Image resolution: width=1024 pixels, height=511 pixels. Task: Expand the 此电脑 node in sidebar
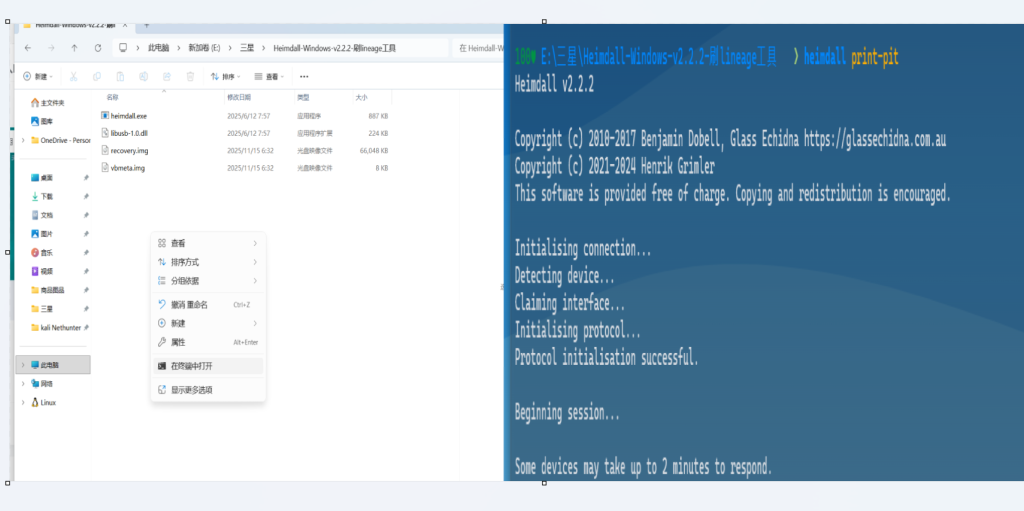click(24, 365)
